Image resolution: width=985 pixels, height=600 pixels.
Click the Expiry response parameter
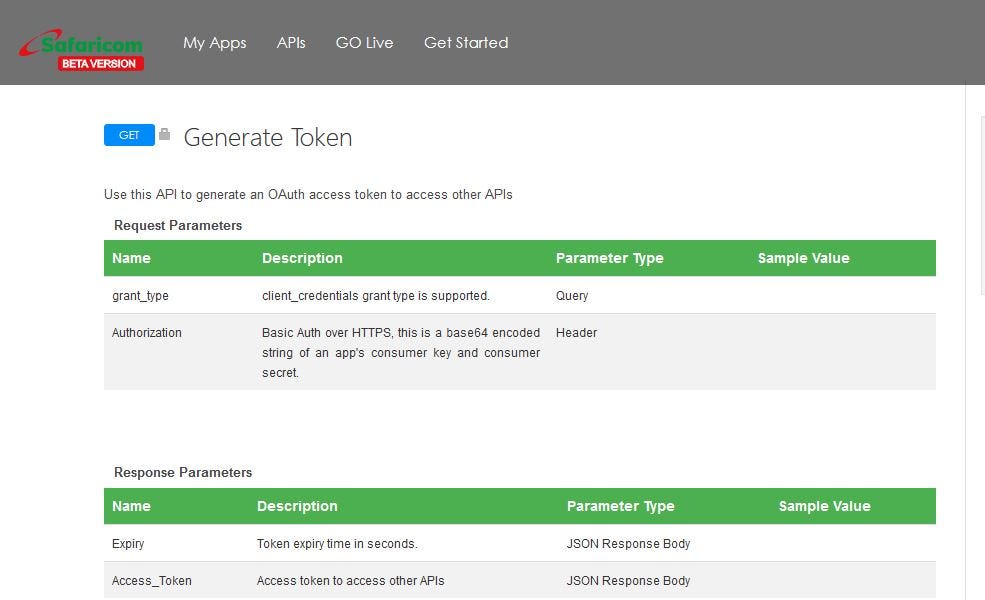(128, 543)
